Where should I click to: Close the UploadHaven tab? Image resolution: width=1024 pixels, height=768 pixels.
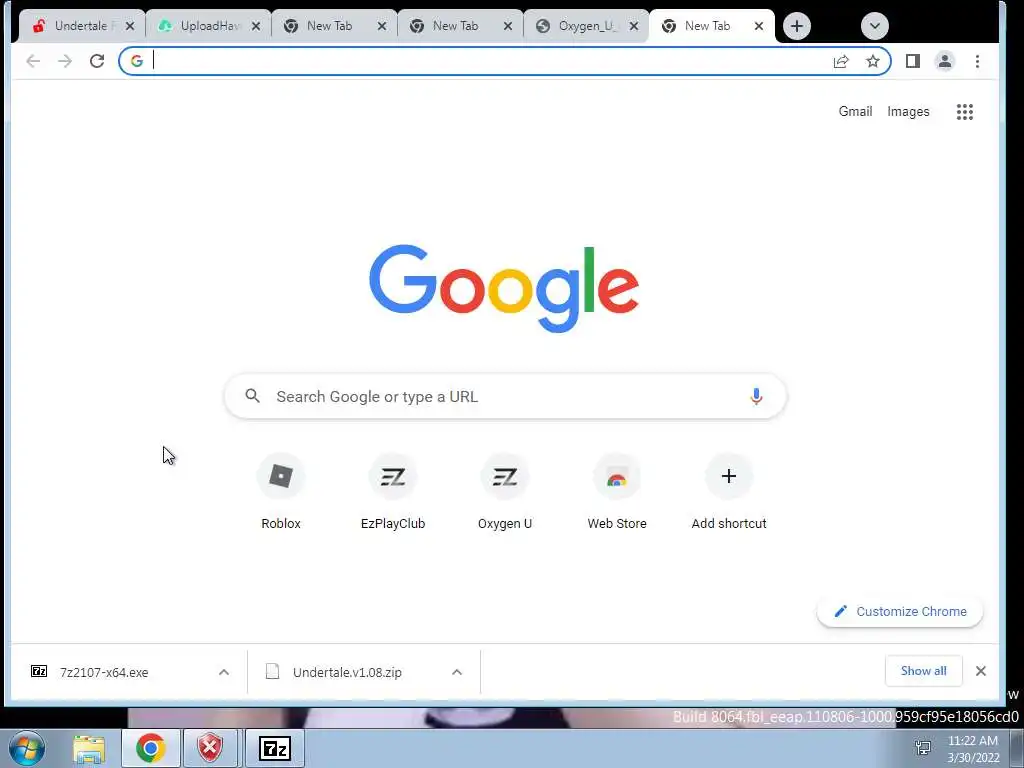[x=256, y=26]
